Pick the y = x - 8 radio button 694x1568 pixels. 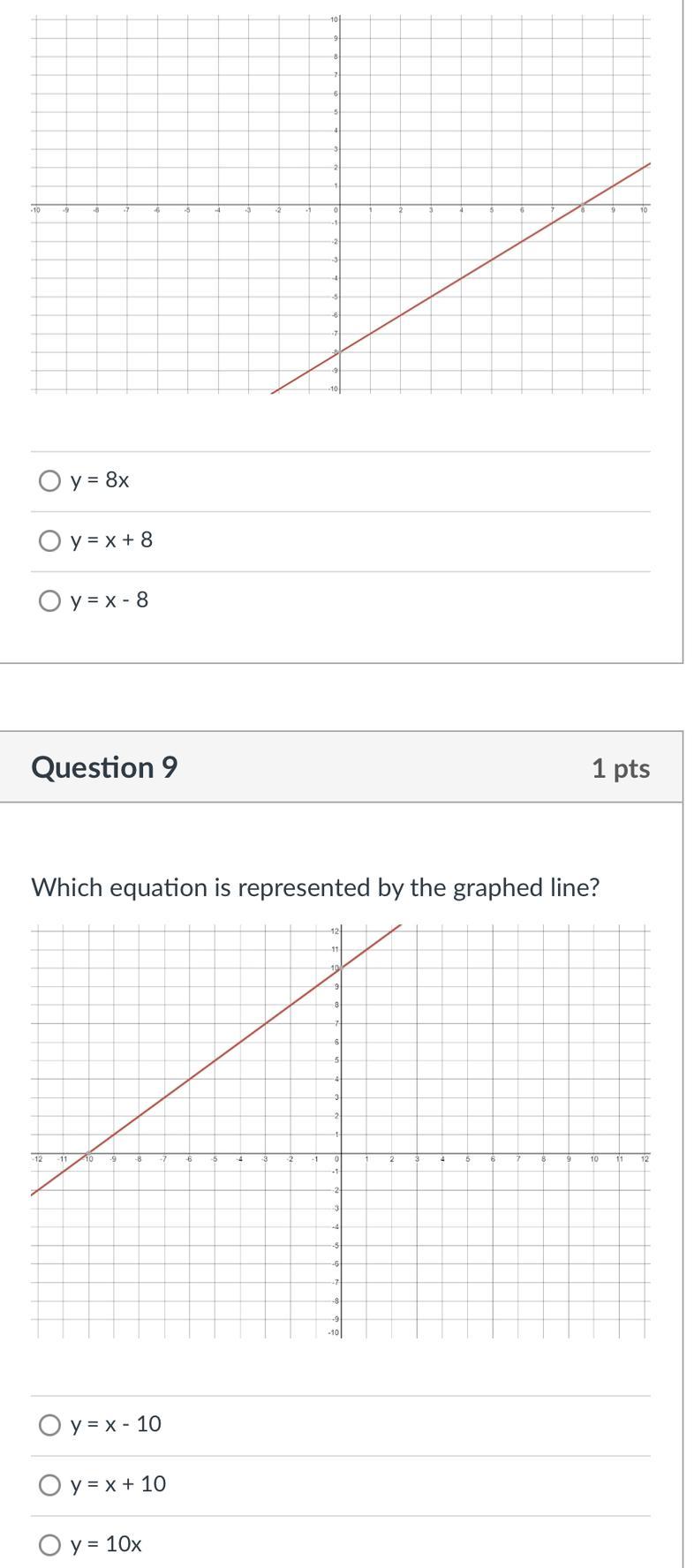tap(50, 600)
